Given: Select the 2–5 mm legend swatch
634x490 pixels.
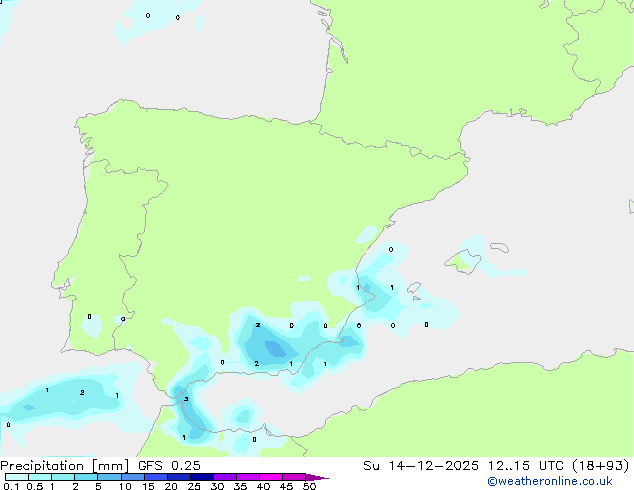Looking at the screenshot, I should [86, 477].
